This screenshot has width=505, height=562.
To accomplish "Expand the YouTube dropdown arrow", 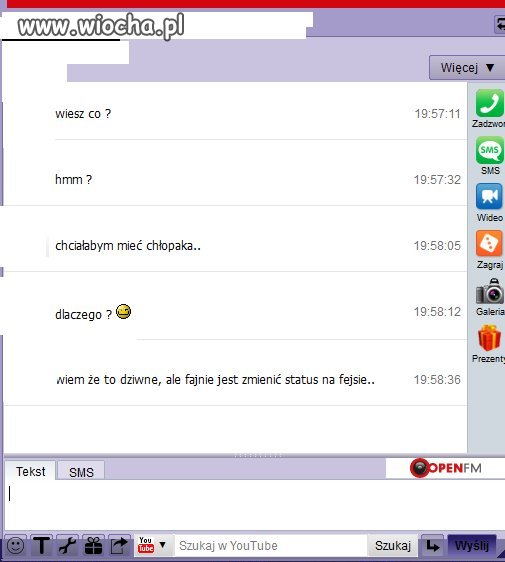I will tap(162, 545).
